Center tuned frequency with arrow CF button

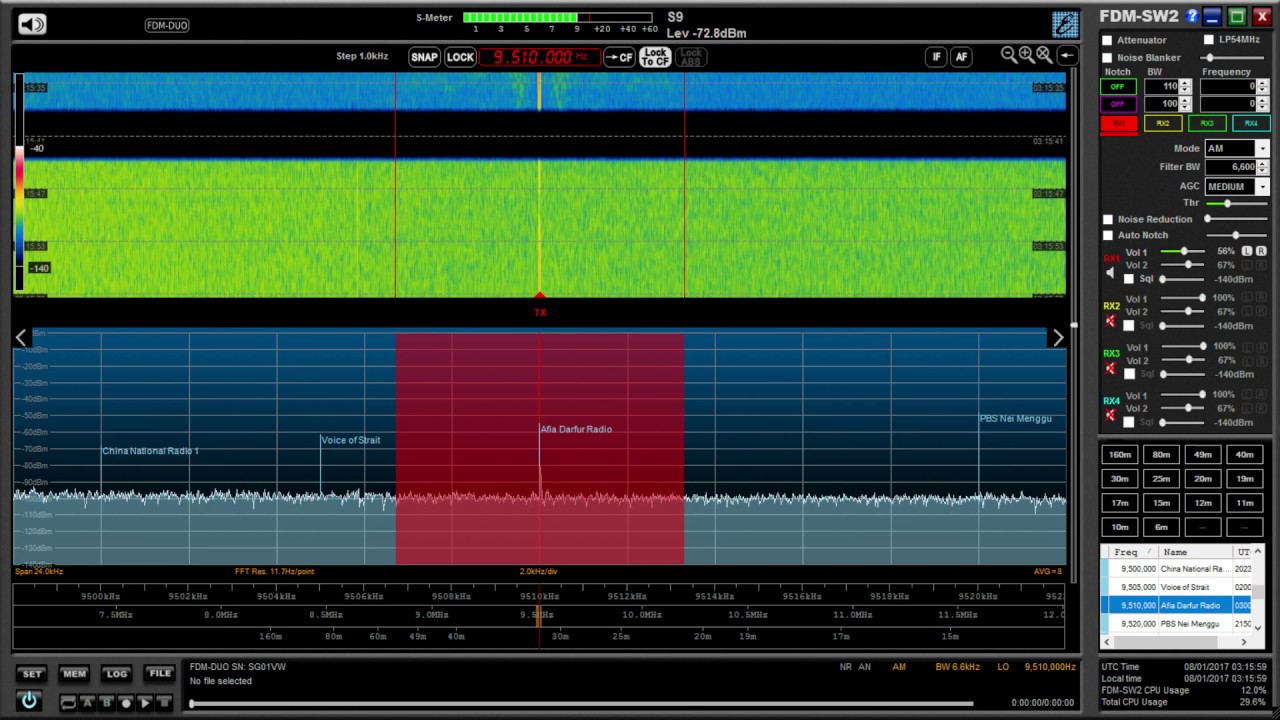tap(619, 57)
